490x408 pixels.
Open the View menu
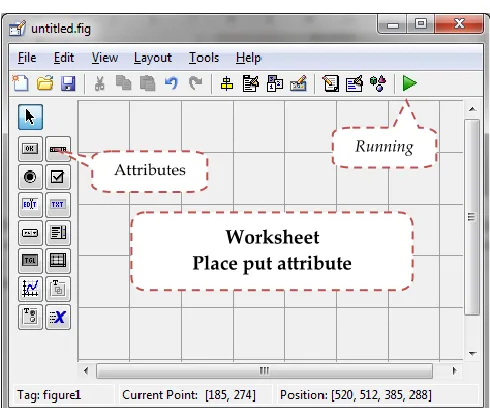pos(105,58)
